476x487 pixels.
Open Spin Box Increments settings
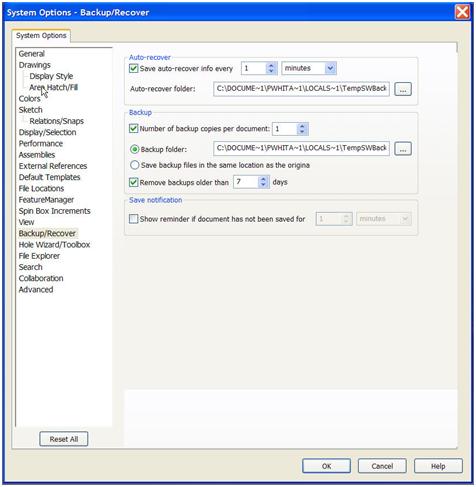[x=54, y=211]
